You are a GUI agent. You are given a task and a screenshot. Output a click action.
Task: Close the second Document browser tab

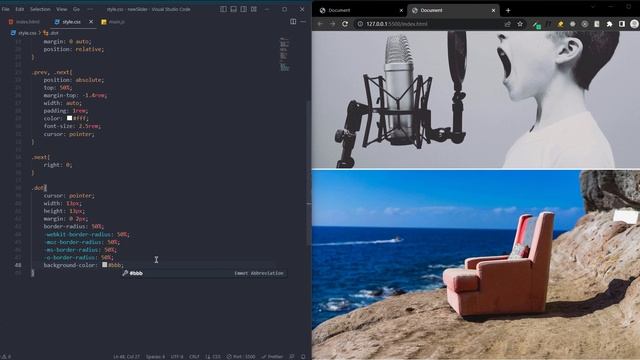(493, 10)
